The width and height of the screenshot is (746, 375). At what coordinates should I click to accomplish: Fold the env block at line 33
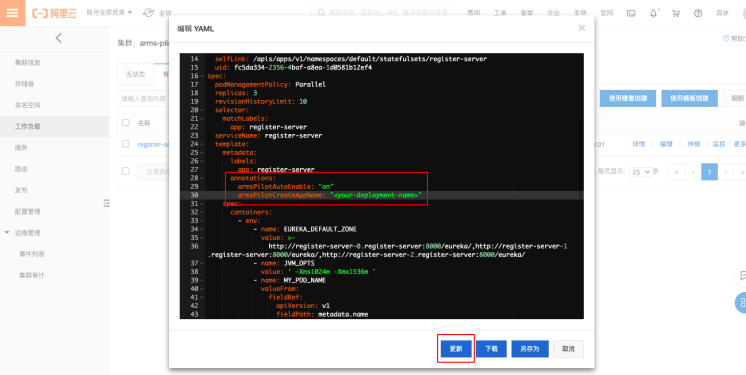(203, 220)
